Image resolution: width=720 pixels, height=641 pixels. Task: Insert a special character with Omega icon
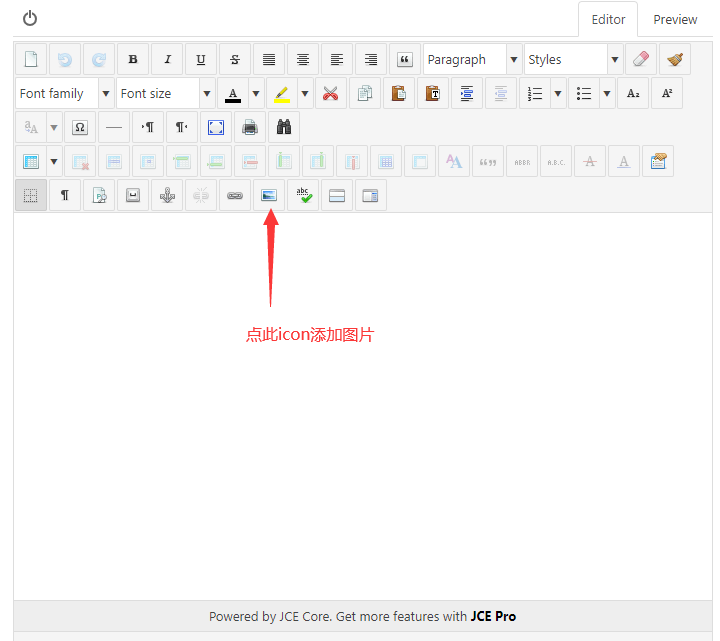click(81, 128)
